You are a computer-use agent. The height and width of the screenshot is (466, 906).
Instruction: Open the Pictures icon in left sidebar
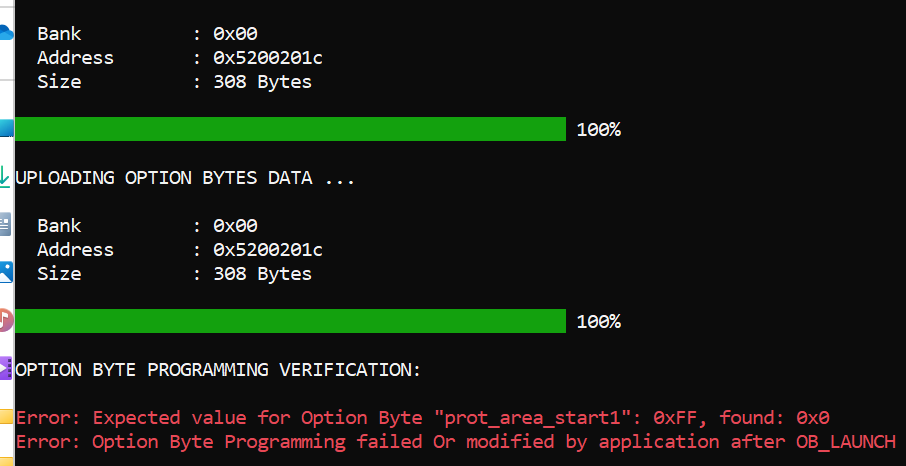tap(6, 270)
